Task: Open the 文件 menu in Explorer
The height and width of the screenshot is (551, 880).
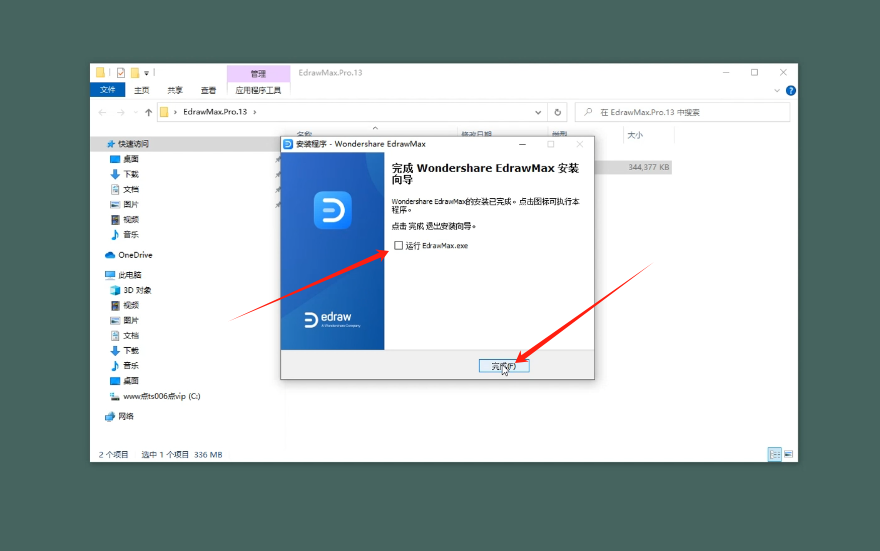Action: coord(107,90)
